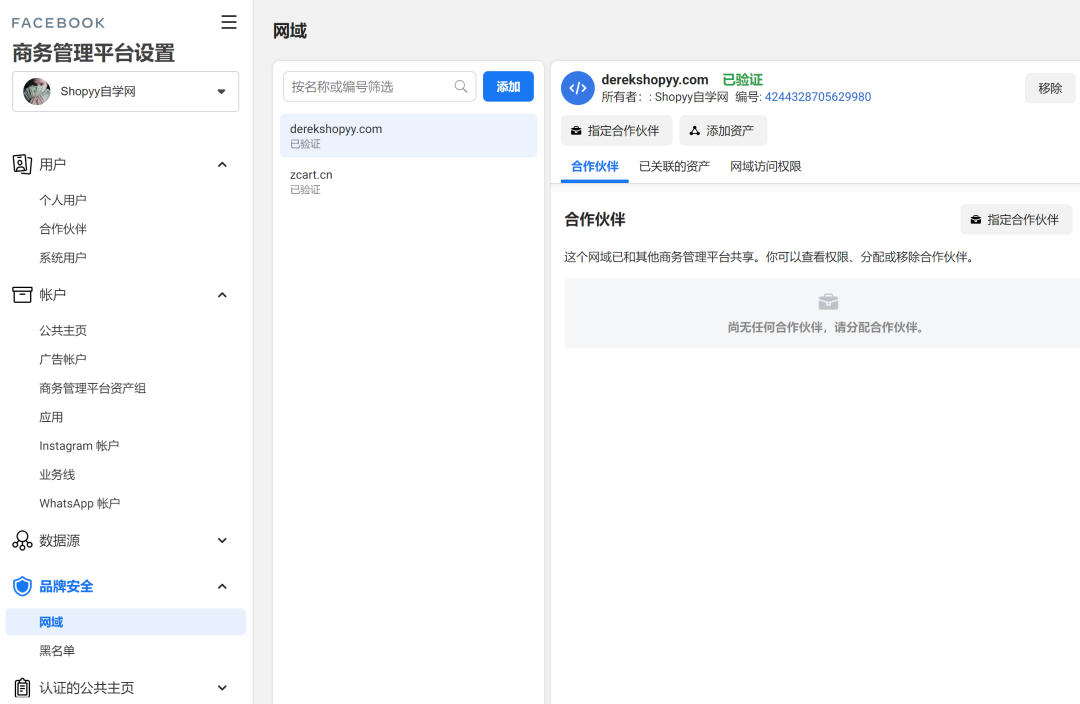The height and width of the screenshot is (704, 1080).
Task: Click the search magnifier icon
Action: [461, 87]
